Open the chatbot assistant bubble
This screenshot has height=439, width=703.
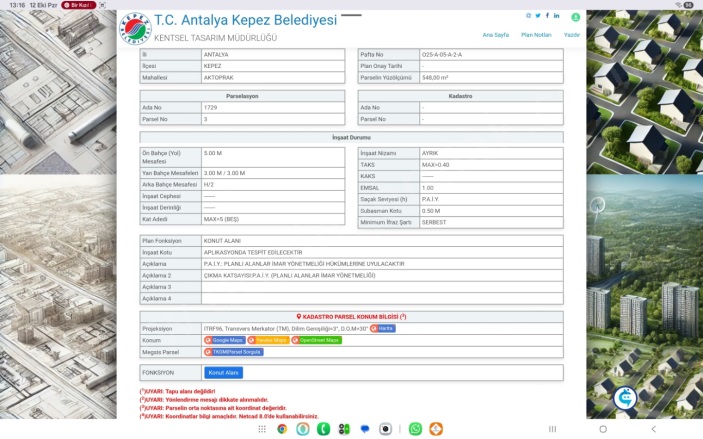(626, 397)
